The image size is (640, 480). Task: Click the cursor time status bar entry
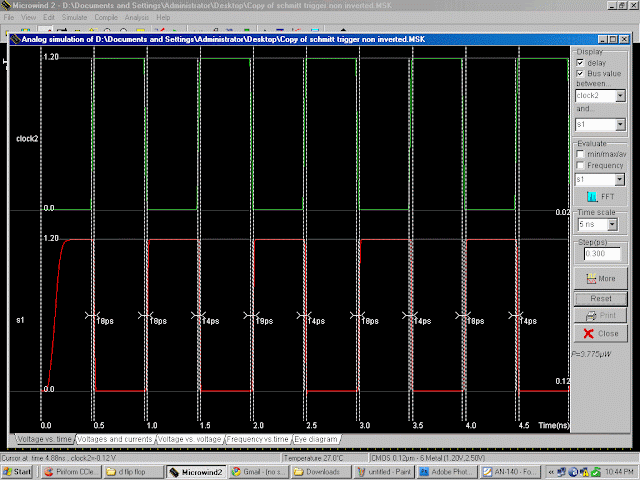point(141,458)
